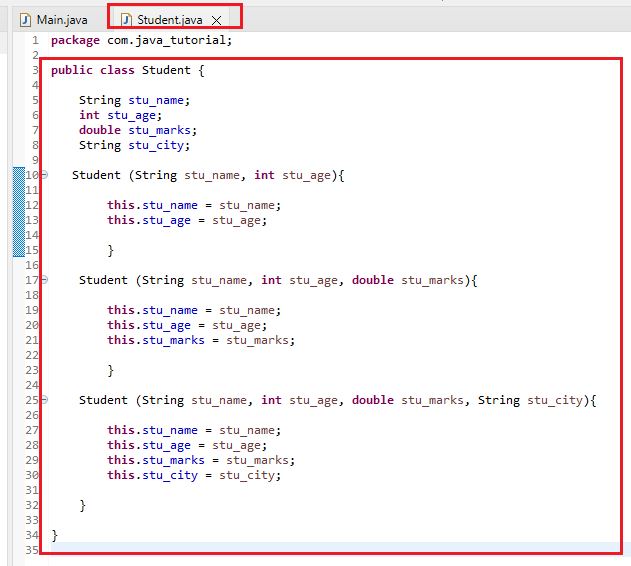The height and width of the screenshot is (566, 631).
Task: Click 'this.stu_age = stu_age;' on line 13
Action: click(x=187, y=220)
